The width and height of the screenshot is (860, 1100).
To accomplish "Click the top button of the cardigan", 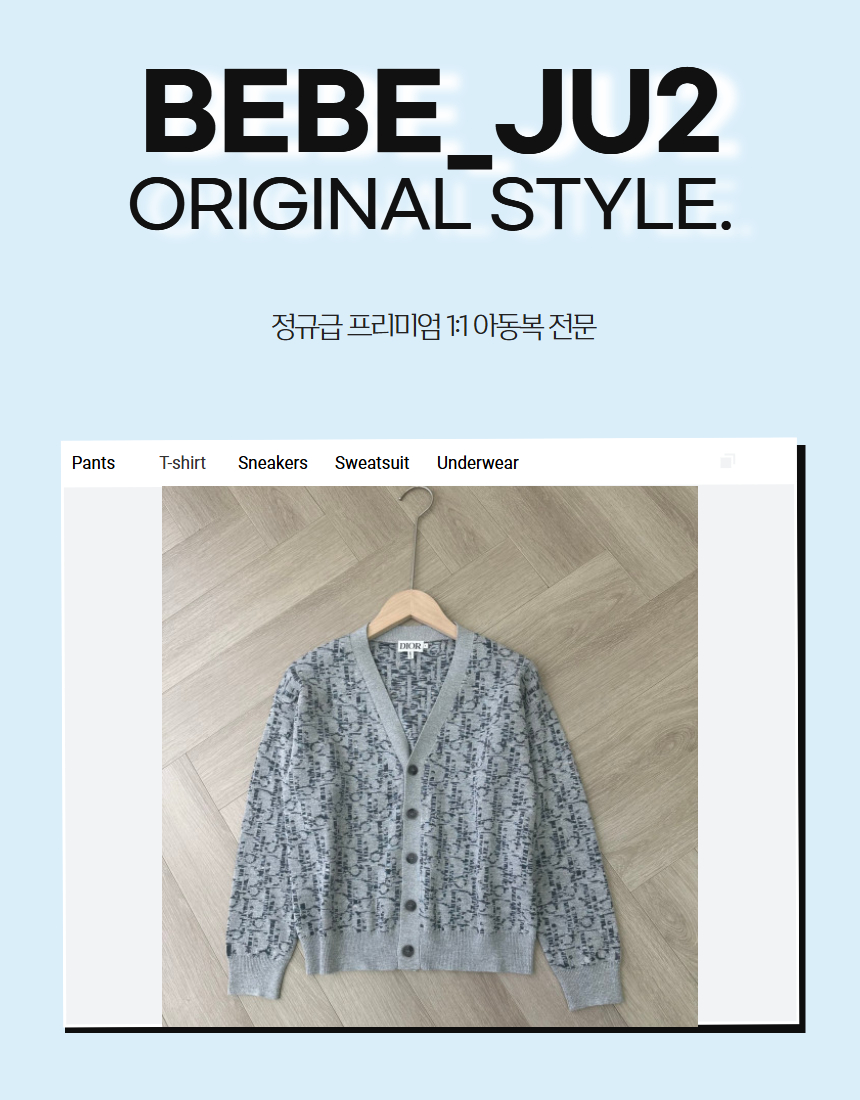I will click(412, 770).
